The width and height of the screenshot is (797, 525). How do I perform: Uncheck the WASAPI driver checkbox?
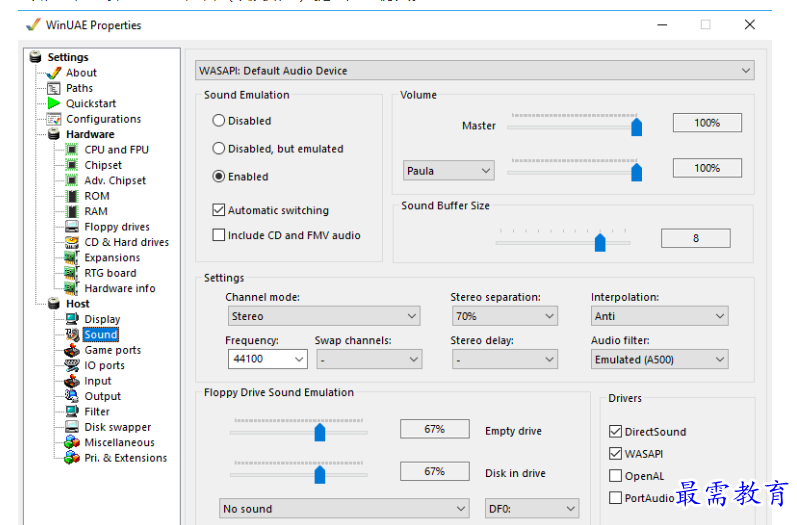(x=616, y=453)
